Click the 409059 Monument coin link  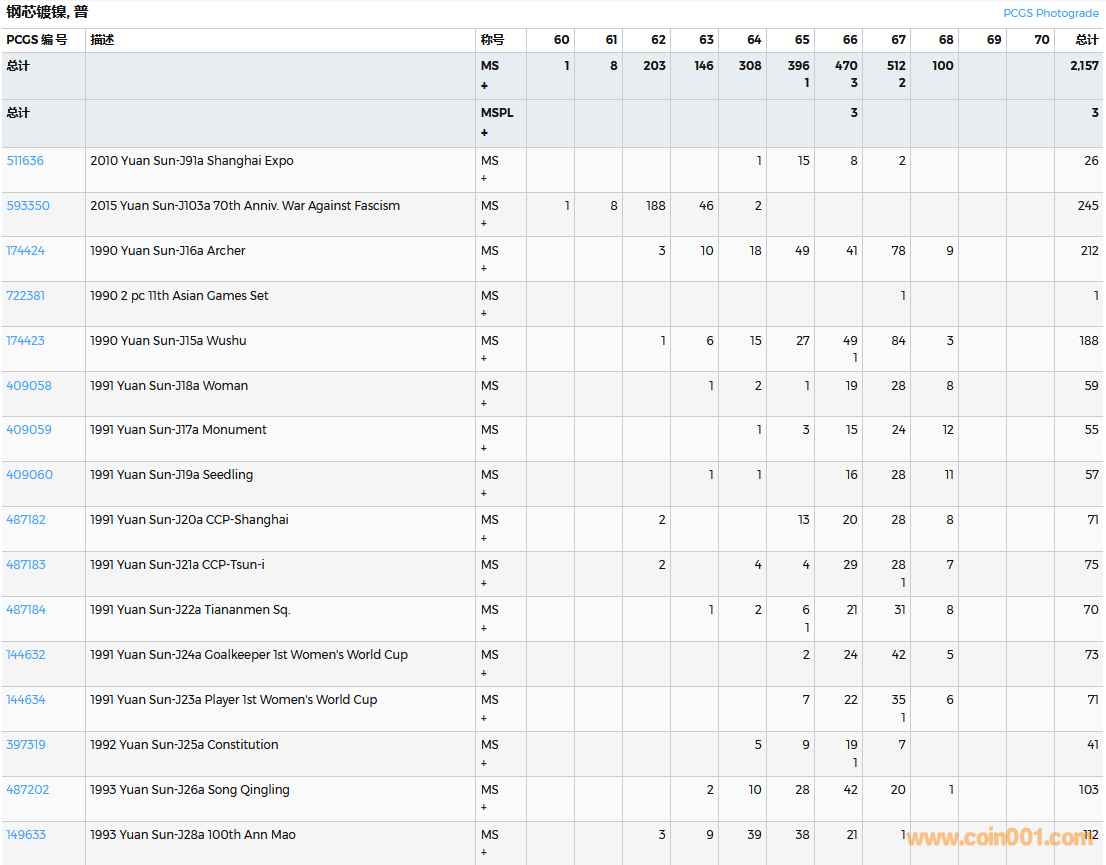pos(29,430)
